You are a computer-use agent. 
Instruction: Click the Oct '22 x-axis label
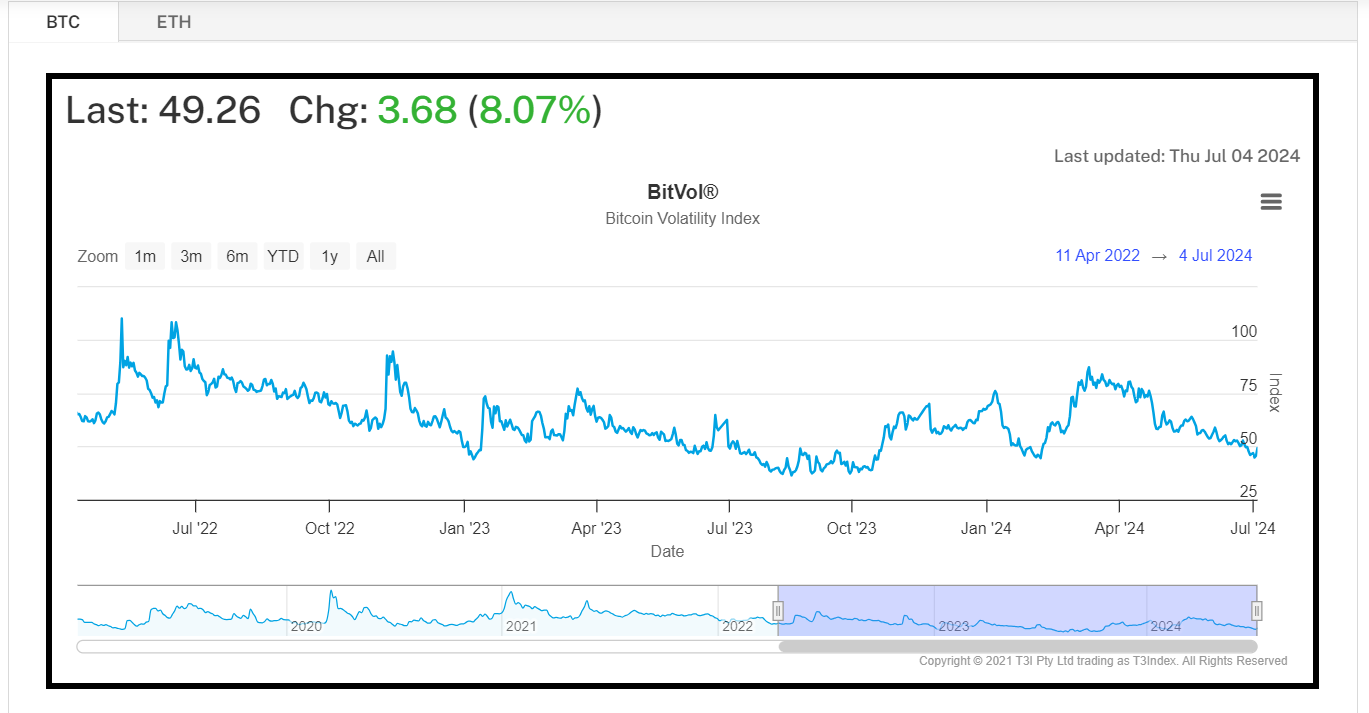tap(329, 528)
